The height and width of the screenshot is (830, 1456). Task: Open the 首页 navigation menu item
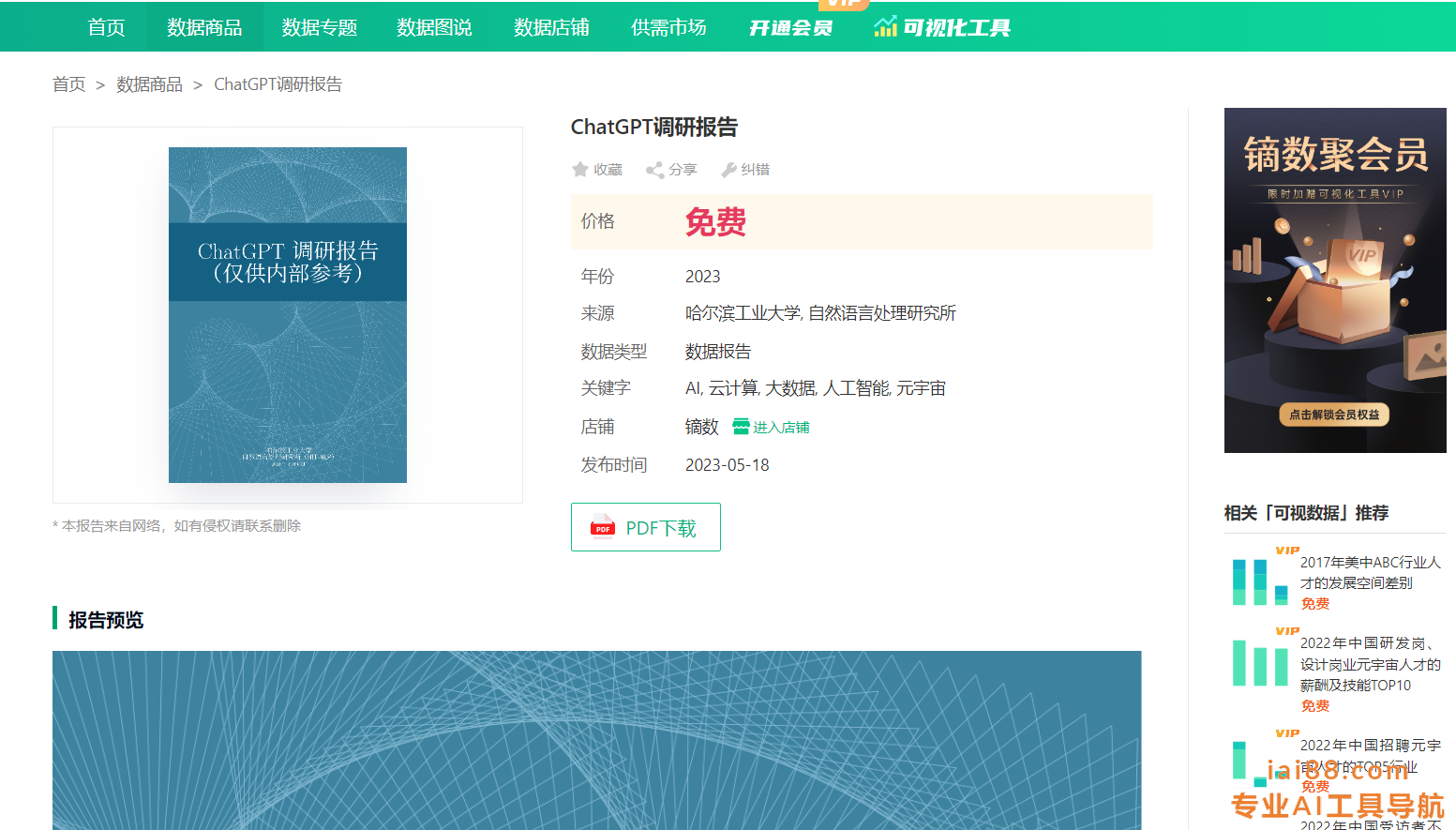(106, 27)
